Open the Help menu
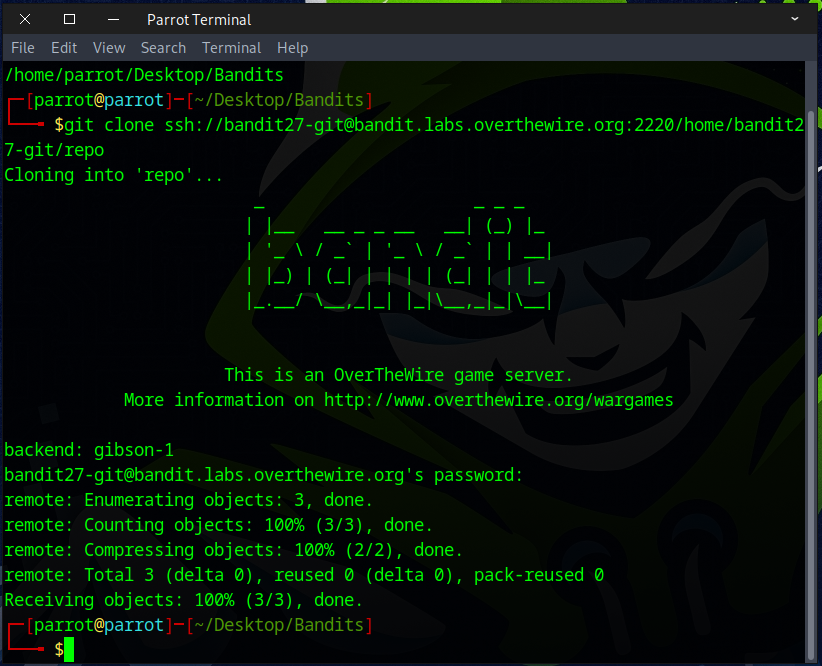 (x=292, y=48)
